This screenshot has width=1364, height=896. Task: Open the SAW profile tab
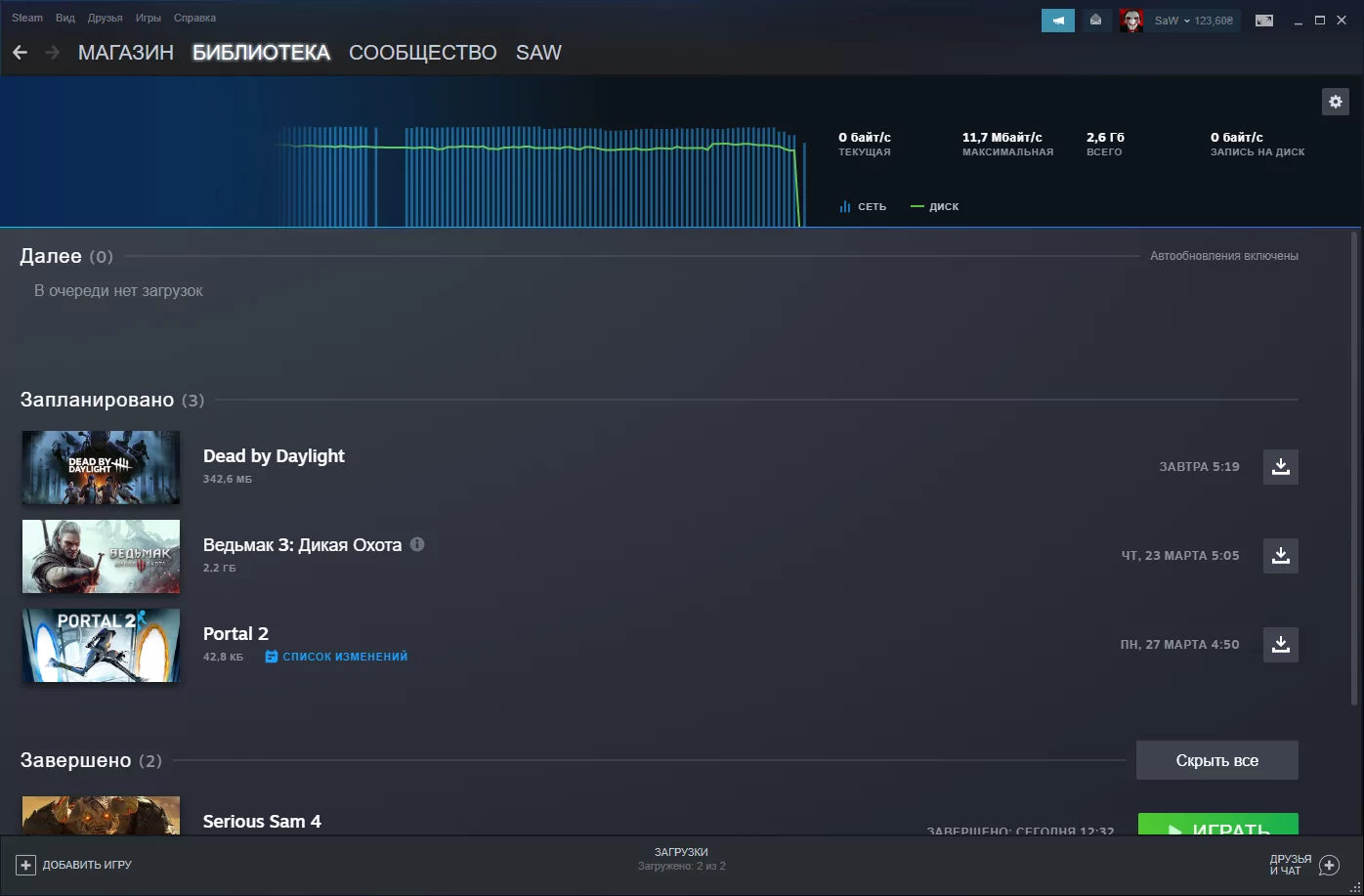(x=539, y=53)
